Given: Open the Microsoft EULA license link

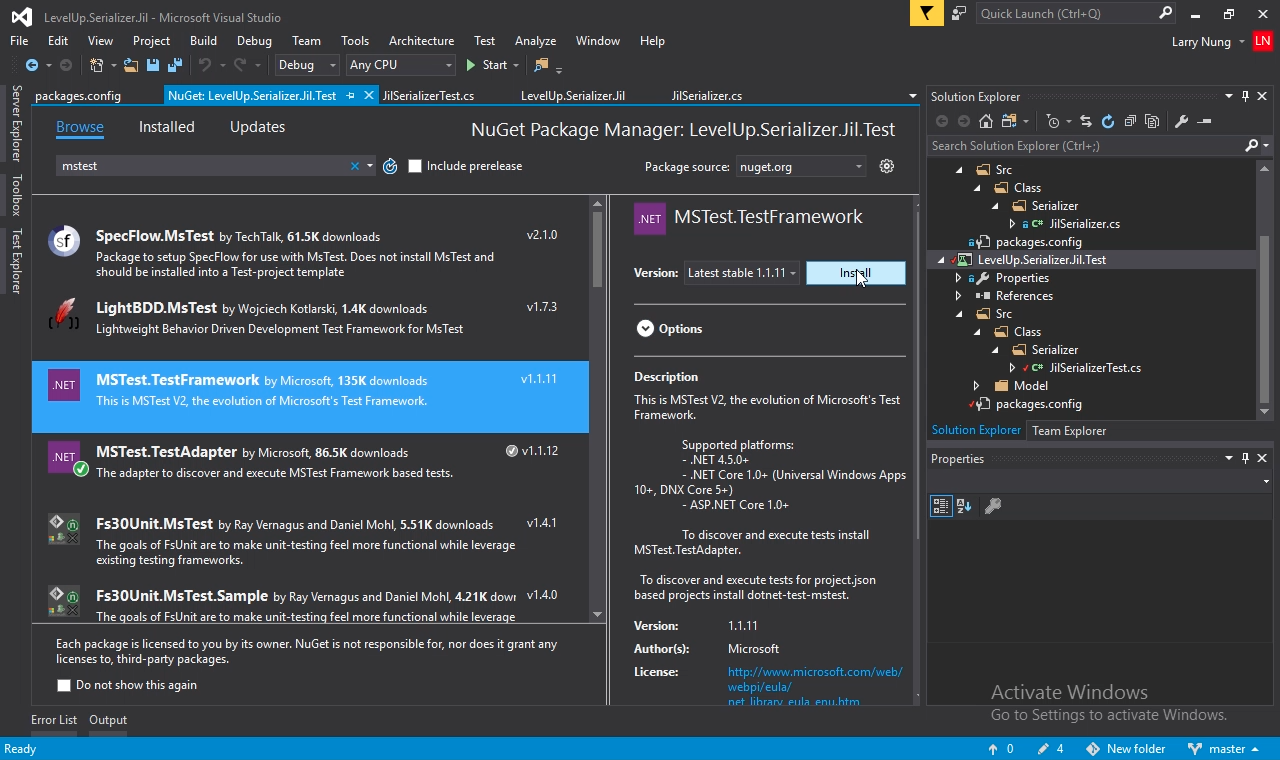Looking at the screenshot, I should pyautogui.click(x=815, y=687).
